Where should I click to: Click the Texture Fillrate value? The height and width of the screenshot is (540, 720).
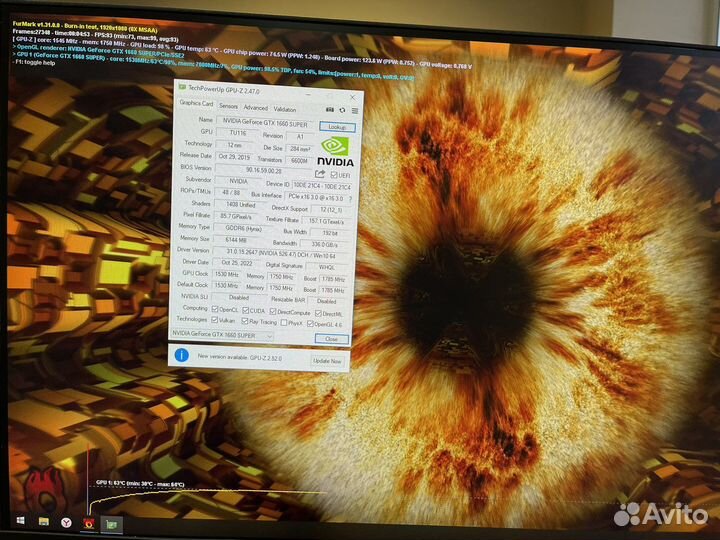[x=326, y=221]
